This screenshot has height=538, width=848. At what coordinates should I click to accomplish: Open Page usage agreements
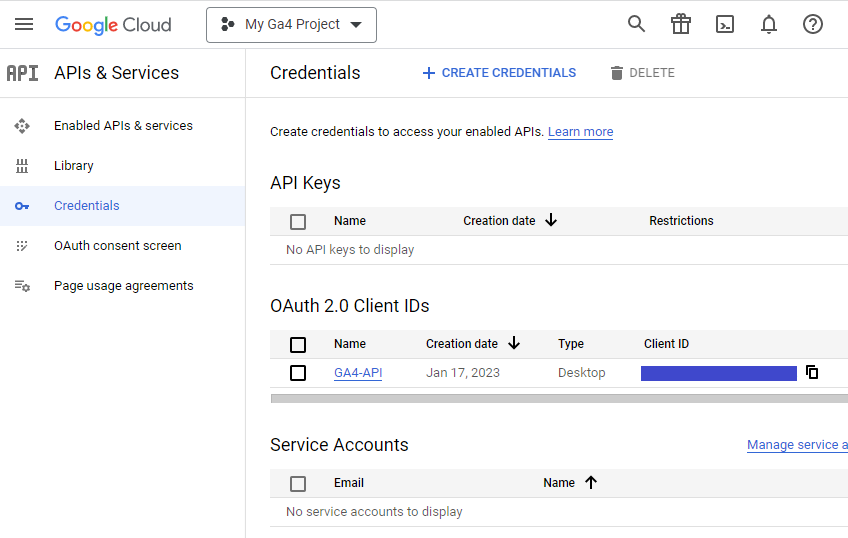[x=124, y=285]
